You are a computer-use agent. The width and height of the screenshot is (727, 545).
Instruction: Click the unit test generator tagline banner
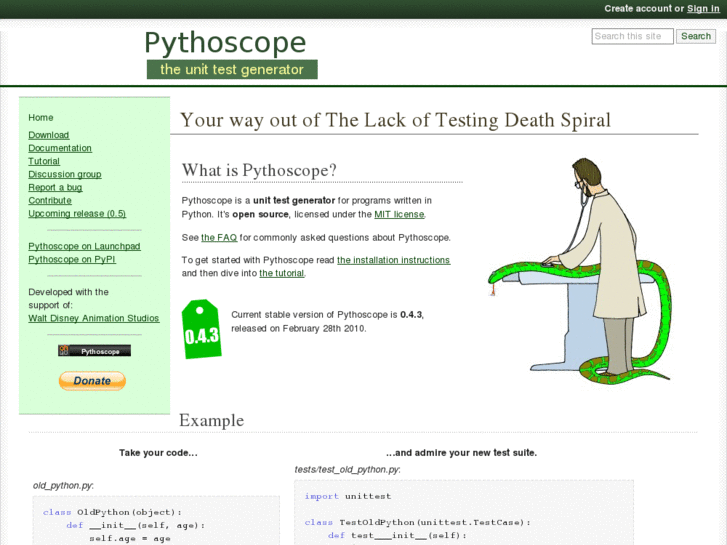coord(232,70)
